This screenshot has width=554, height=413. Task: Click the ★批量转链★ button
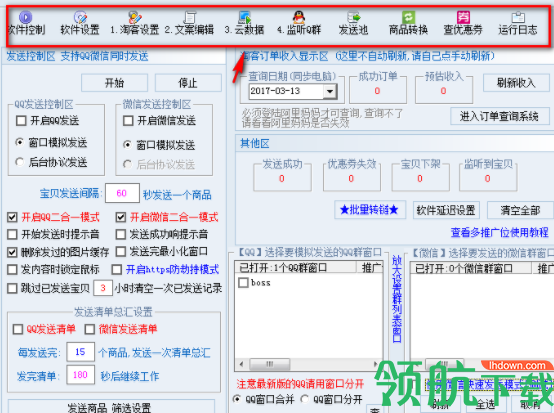(x=370, y=210)
